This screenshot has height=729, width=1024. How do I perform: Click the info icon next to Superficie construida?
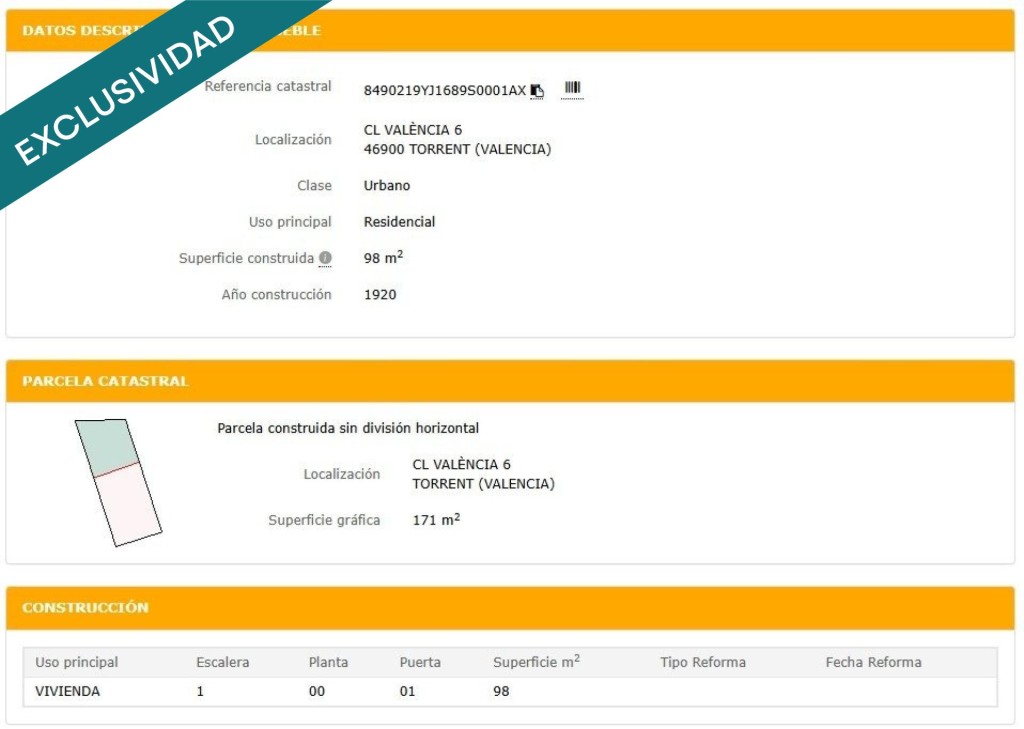(x=325, y=258)
